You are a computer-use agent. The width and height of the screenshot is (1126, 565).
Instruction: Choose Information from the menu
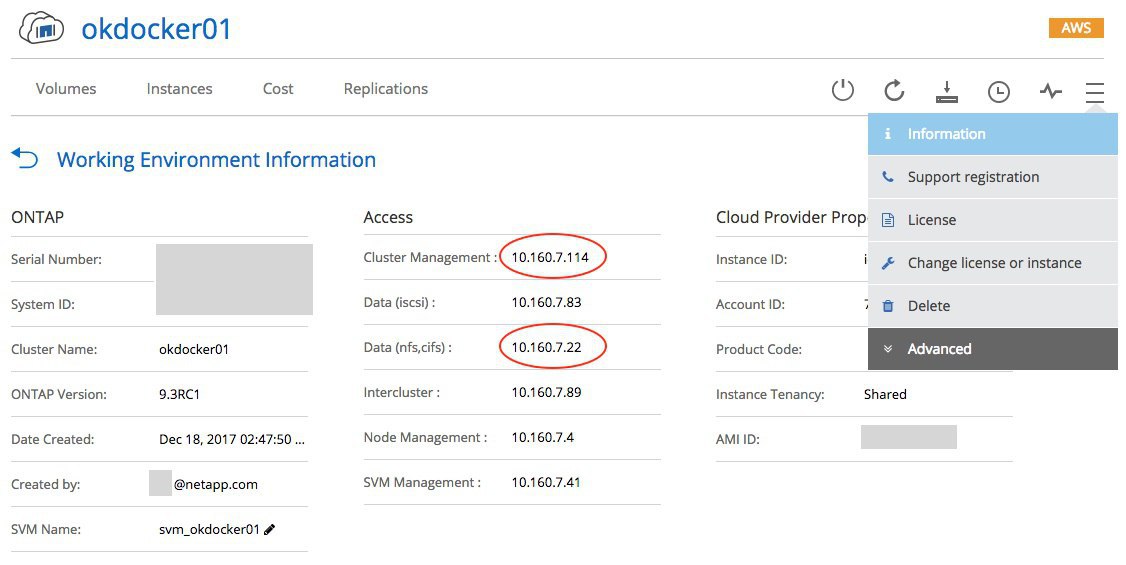(992, 134)
